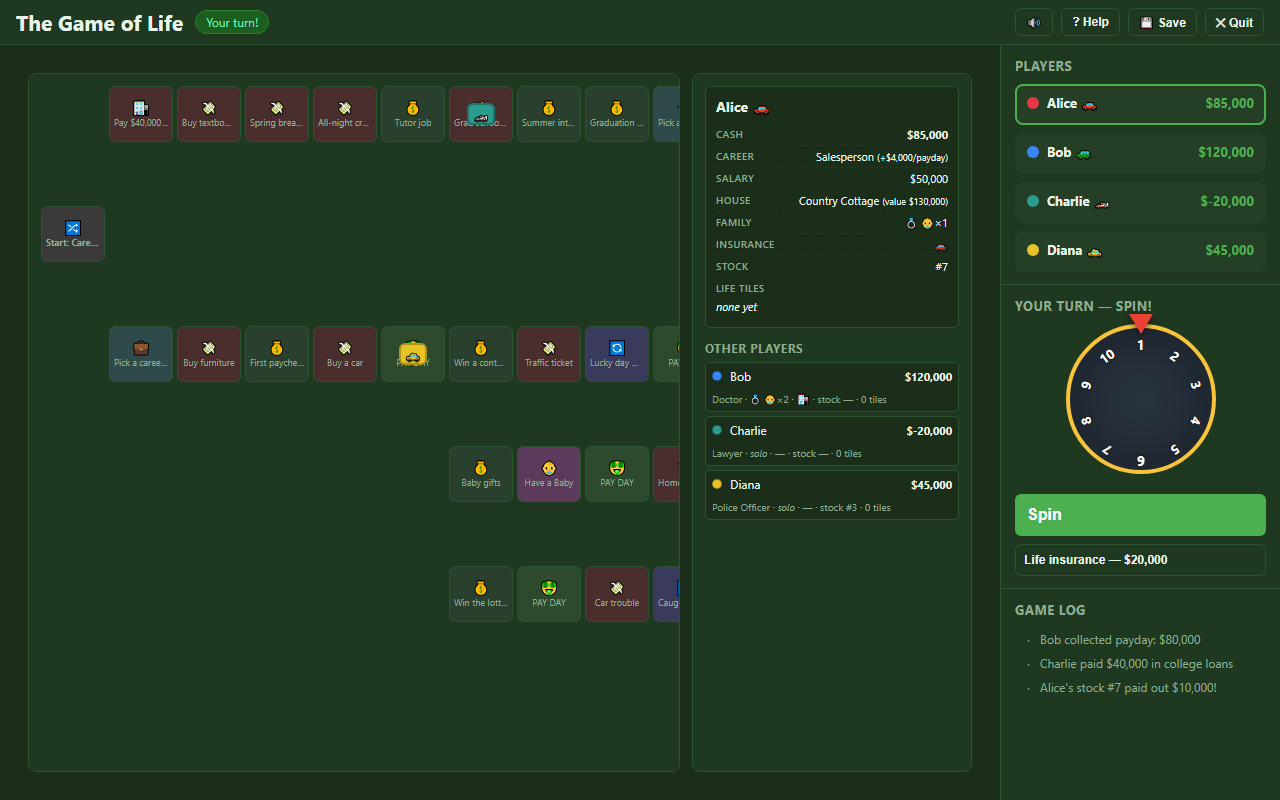The image size is (1280, 800).
Task: Choose the All-night cram tile icon
Action: 345,108
